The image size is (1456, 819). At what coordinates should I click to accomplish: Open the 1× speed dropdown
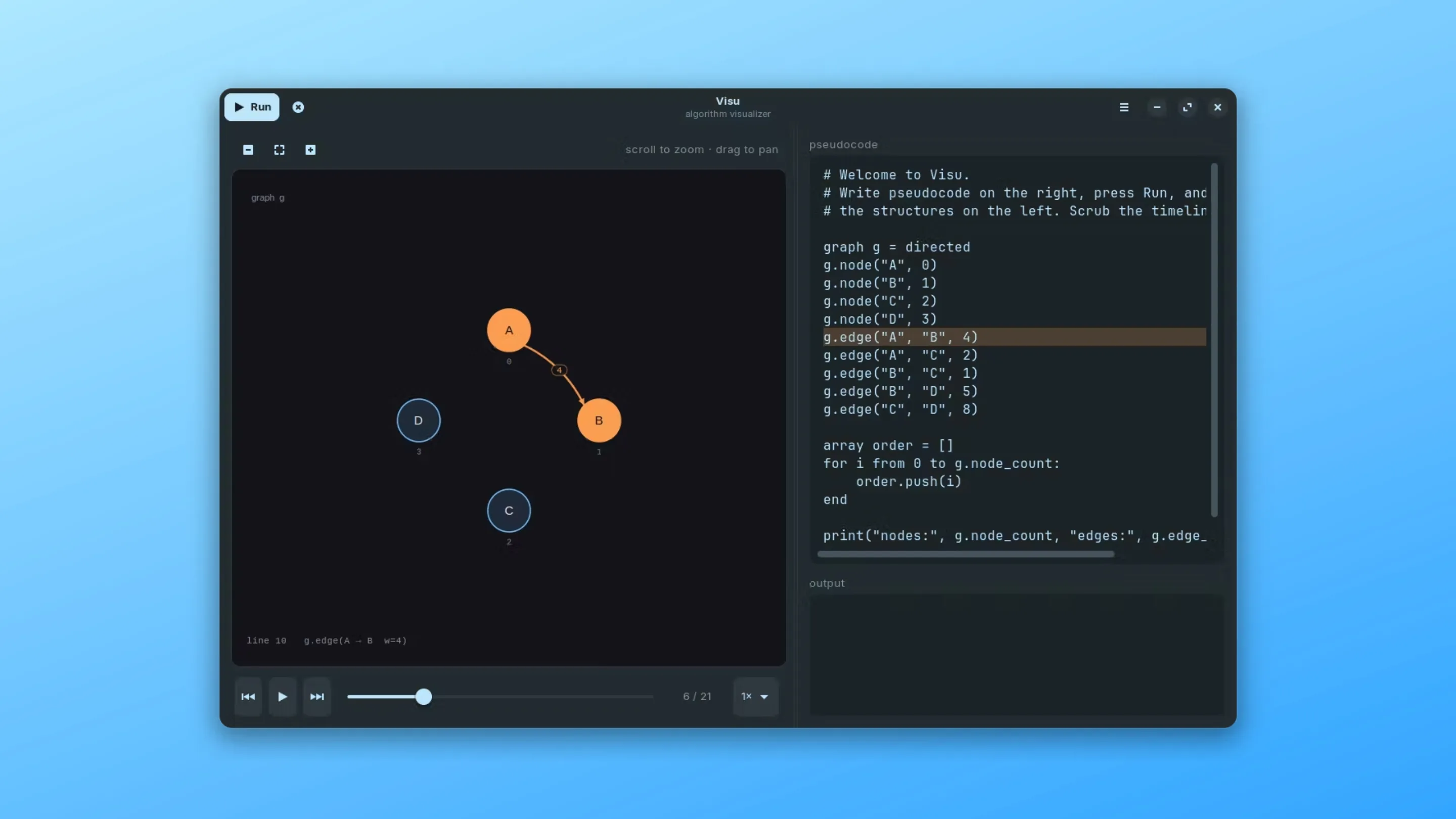(x=755, y=696)
